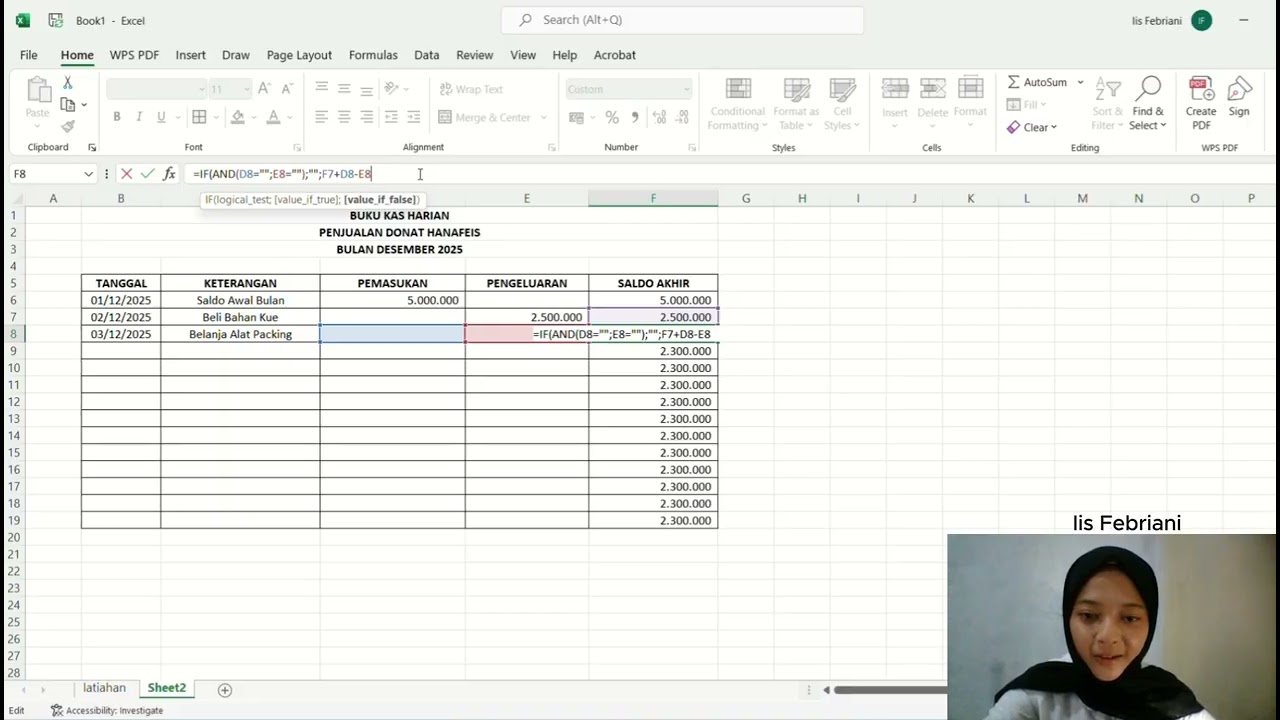Expand the font size dropdown
This screenshot has height=720, width=1280.
pos(245,89)
